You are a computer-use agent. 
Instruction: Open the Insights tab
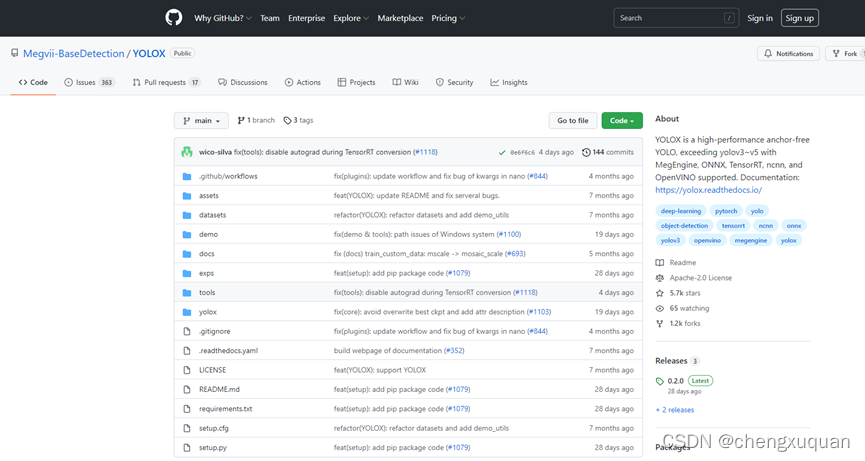(509, 82)
